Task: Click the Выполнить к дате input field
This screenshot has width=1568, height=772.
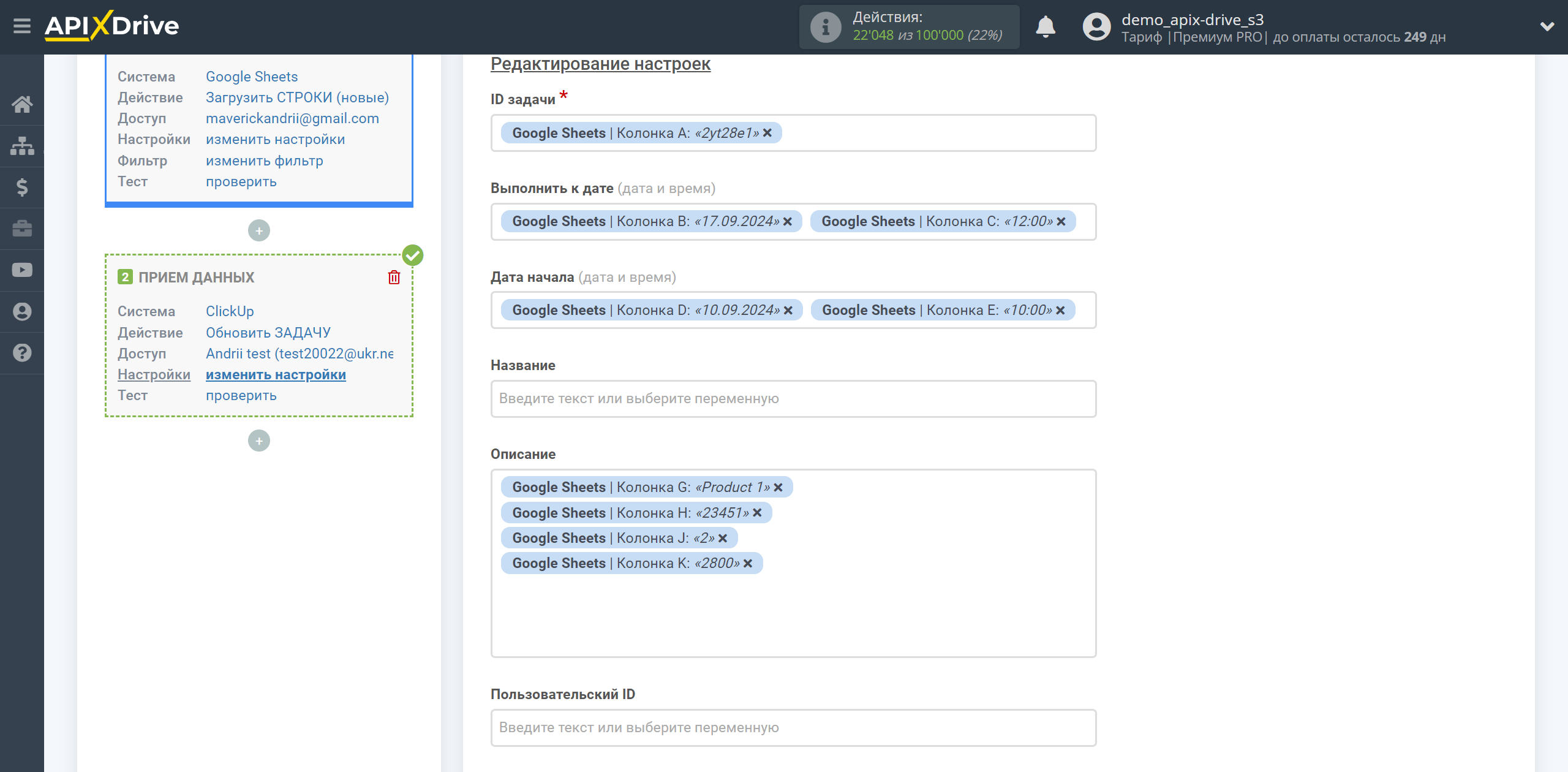Action: click(793, 222)
